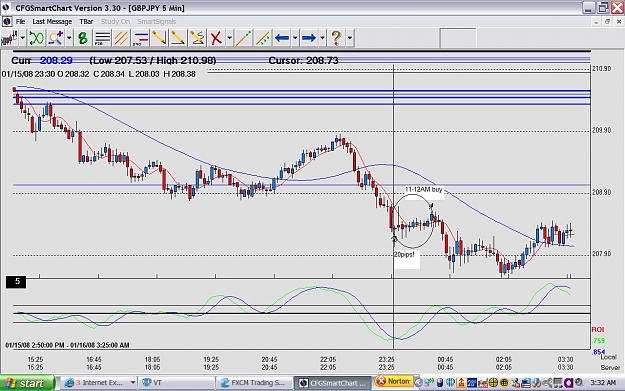Expand the zoom tool dropdown arrow
Screen dimensions: 625x391
pos(69,38)
